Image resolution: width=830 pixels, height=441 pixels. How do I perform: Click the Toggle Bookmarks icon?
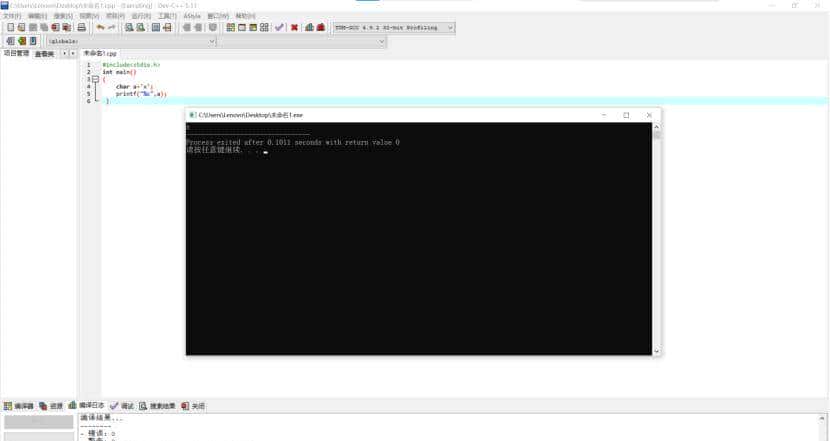22,41
